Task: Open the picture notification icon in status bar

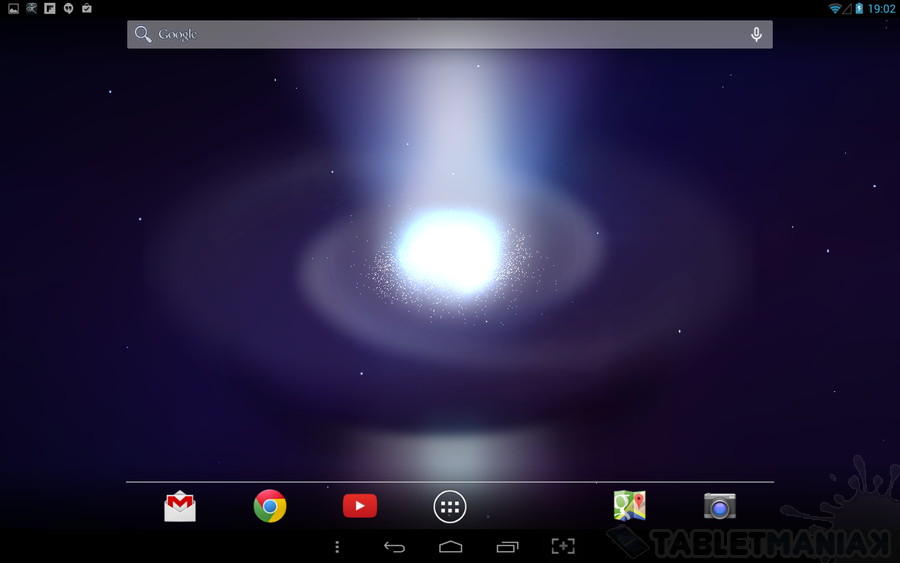Action: pyautogui.click(x=13, y=9)
